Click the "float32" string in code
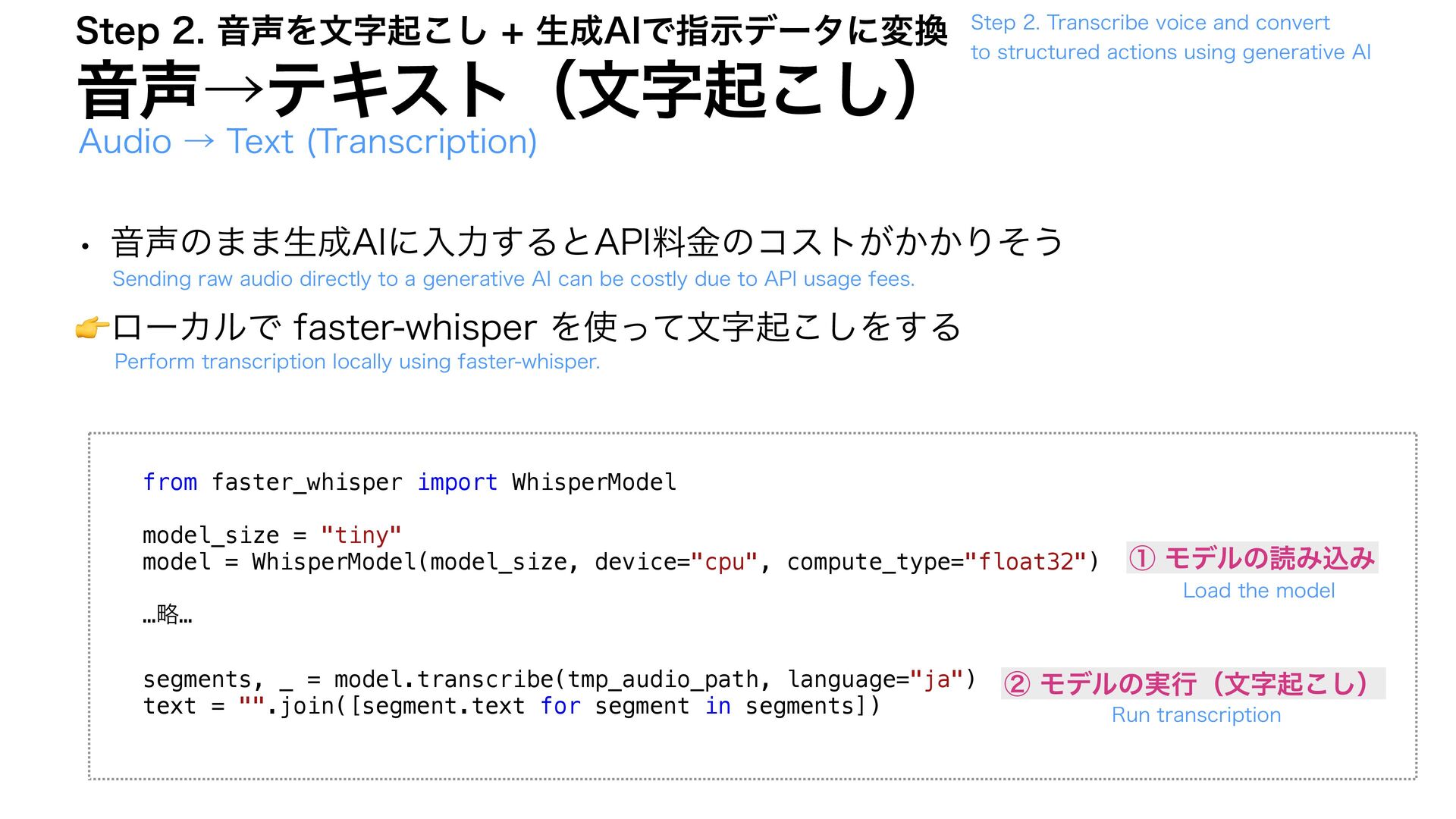This screenshot has width=1456, height=819. click(x=1025, y=562)
